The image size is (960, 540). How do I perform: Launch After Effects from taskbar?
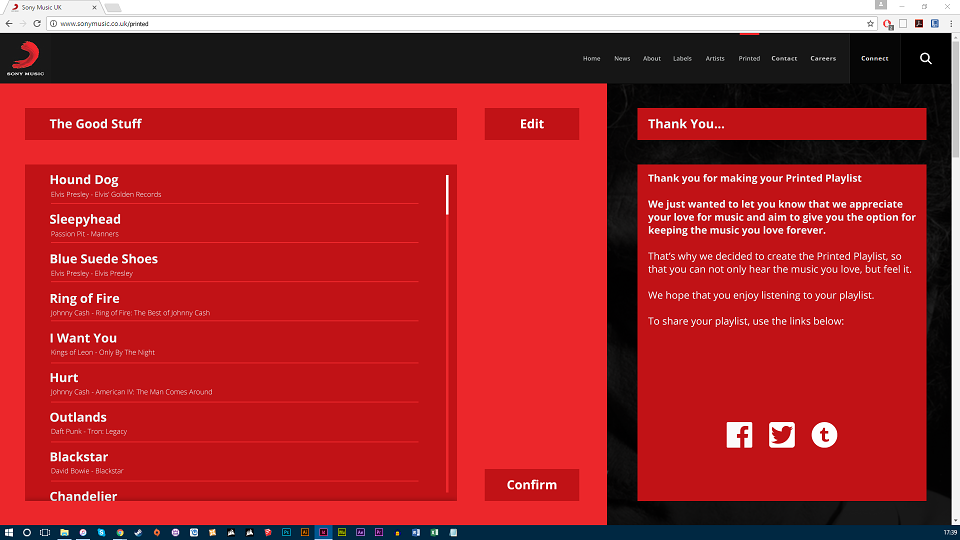[361, 533]
